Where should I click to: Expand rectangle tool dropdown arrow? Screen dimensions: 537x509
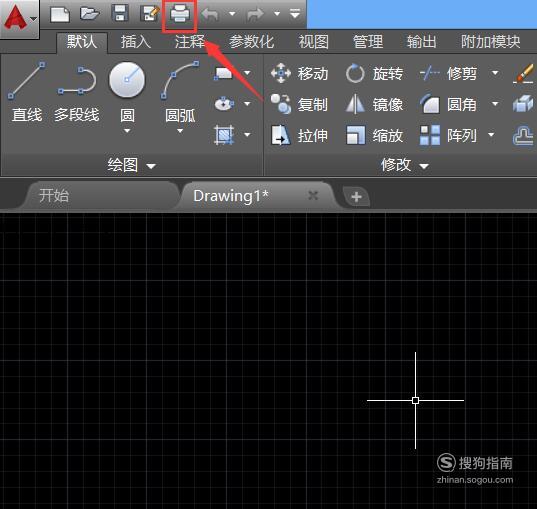pyautogui.click(x=247, y=73)
